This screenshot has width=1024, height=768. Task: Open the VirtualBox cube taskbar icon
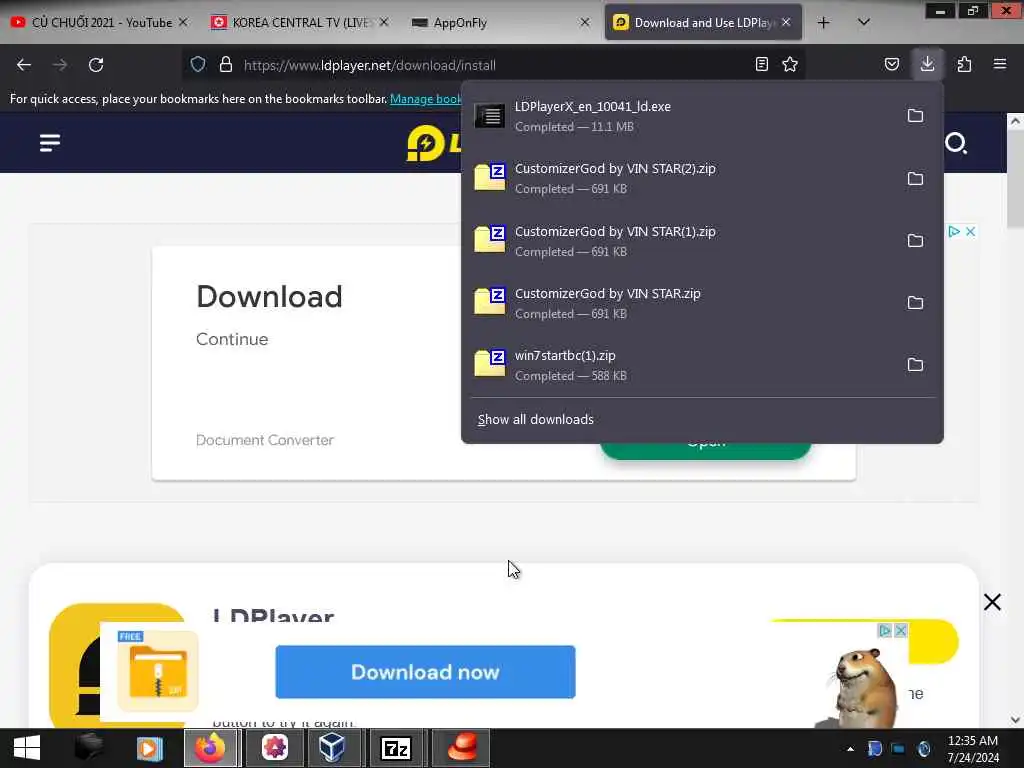(332, 748)
